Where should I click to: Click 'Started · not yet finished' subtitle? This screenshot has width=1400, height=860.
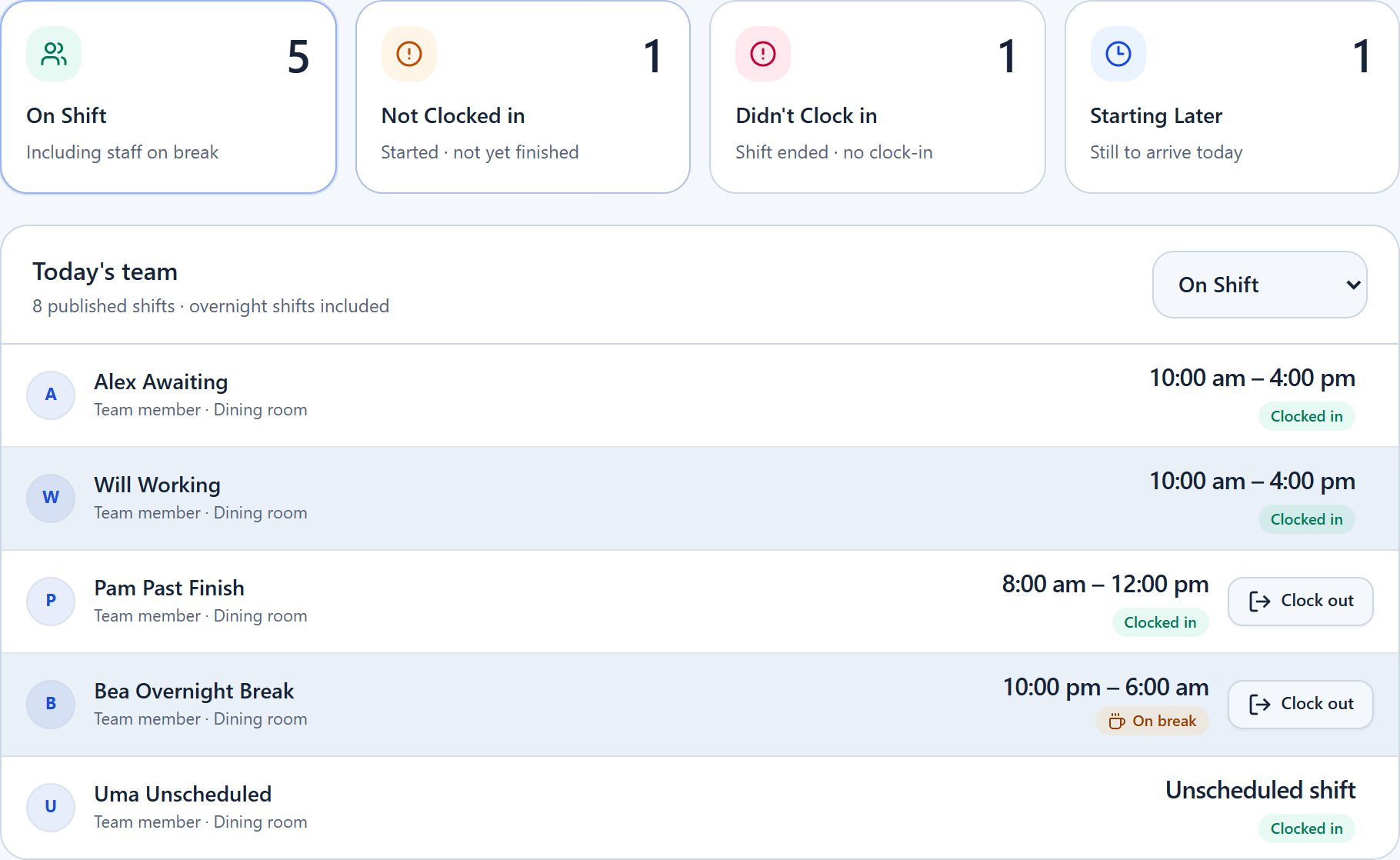[480, 152]
